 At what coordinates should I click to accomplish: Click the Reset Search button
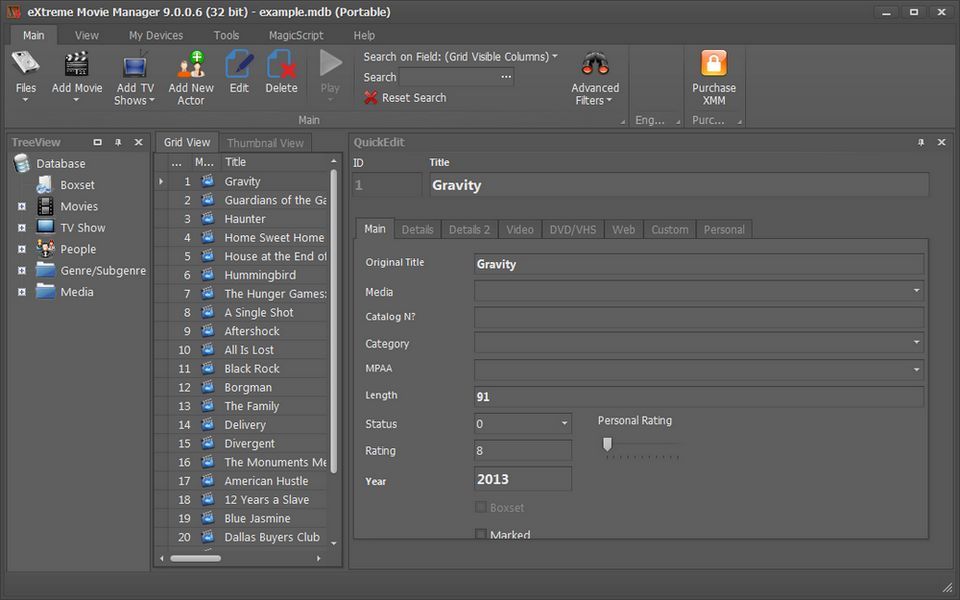click(405, 98)
